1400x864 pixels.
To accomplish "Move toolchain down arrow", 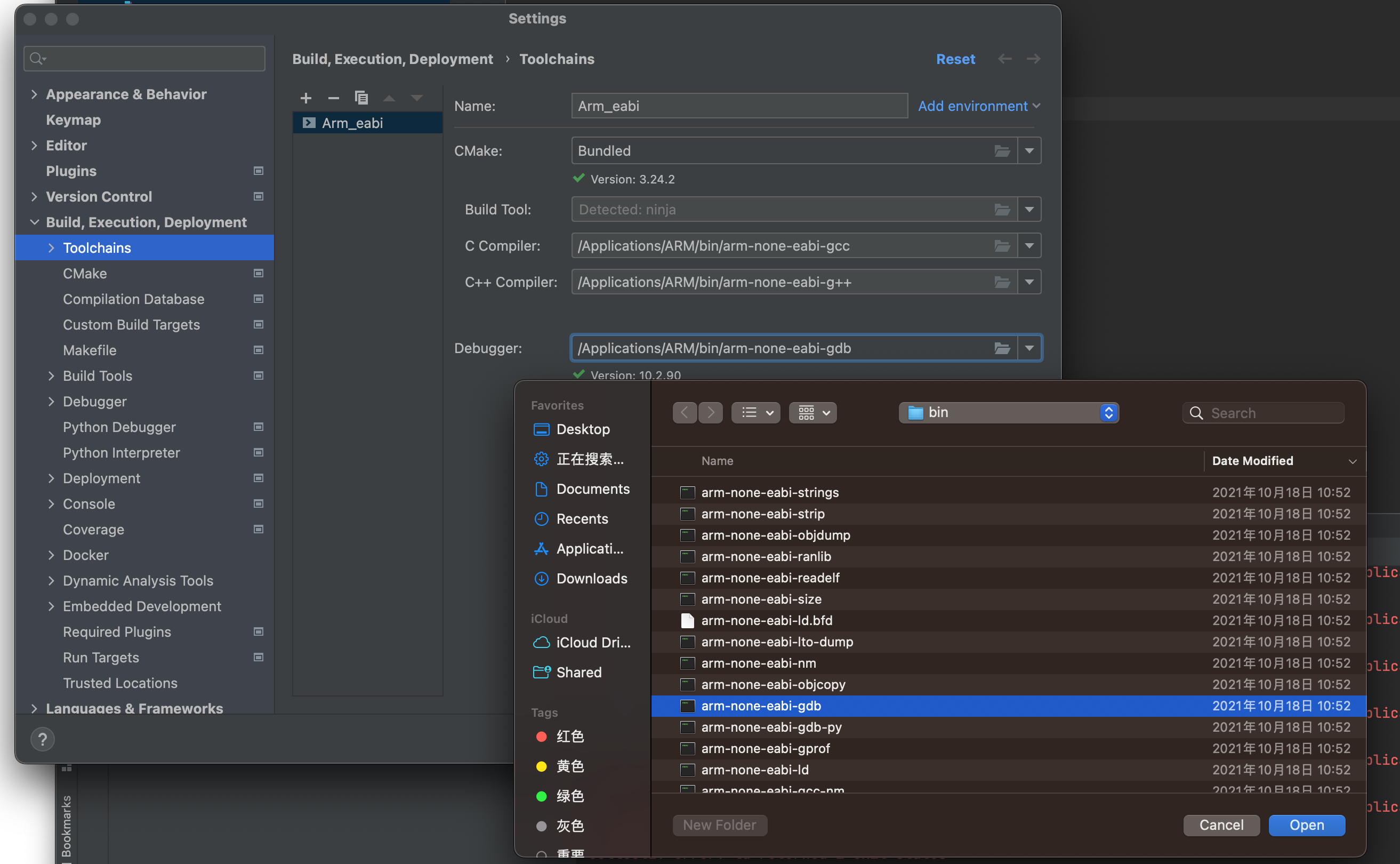I will 417,98.
